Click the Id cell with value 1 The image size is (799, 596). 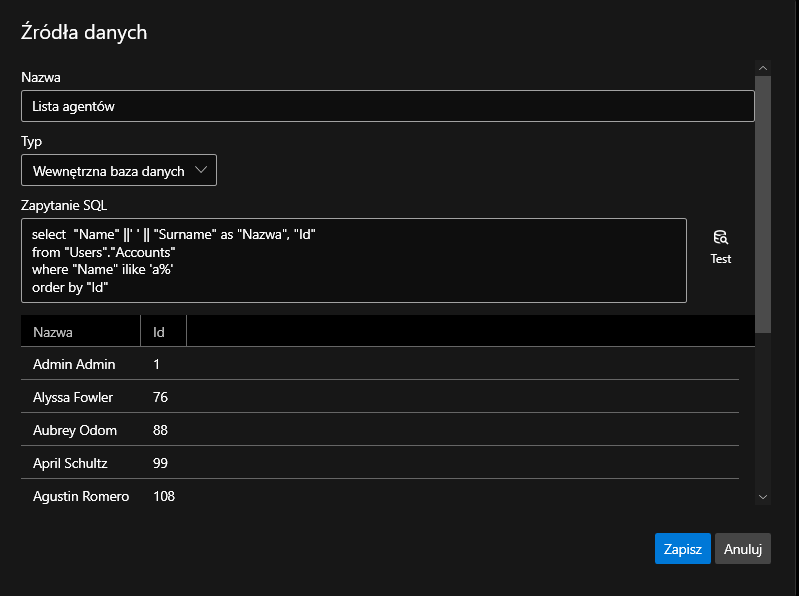[x=157, y=365]
